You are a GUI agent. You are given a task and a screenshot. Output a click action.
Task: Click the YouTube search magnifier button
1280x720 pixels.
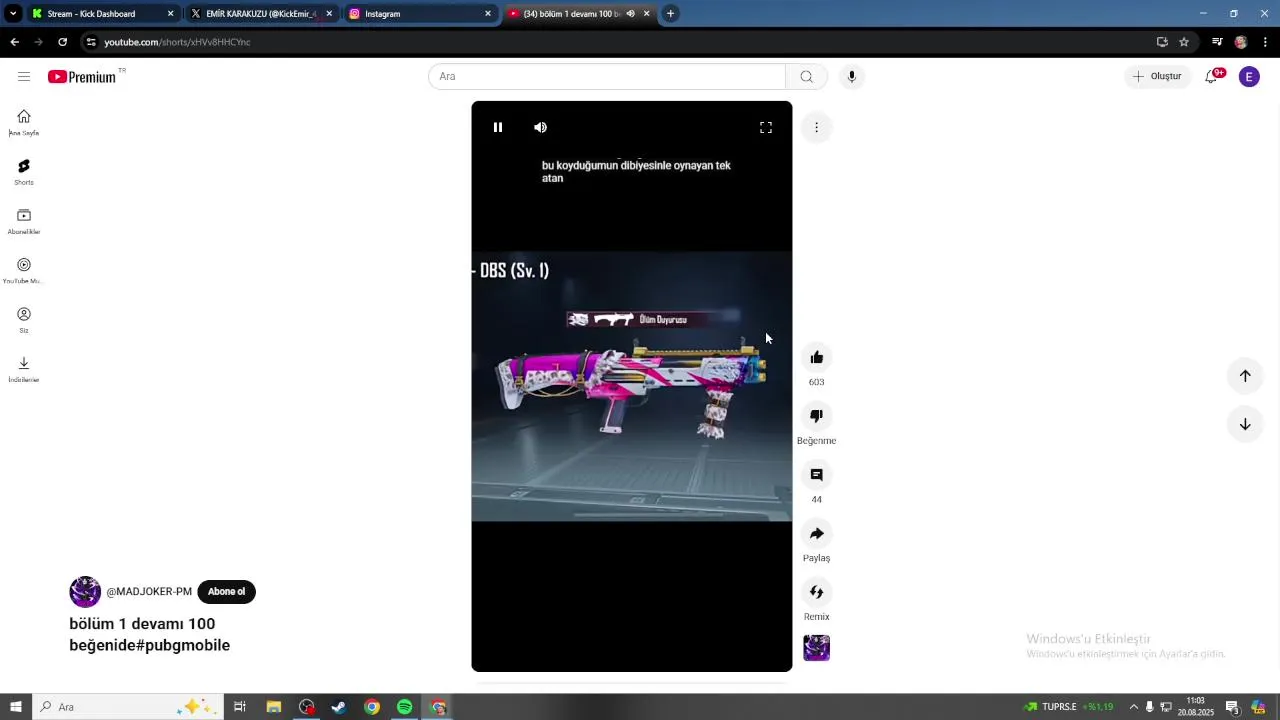click(806, 76)
